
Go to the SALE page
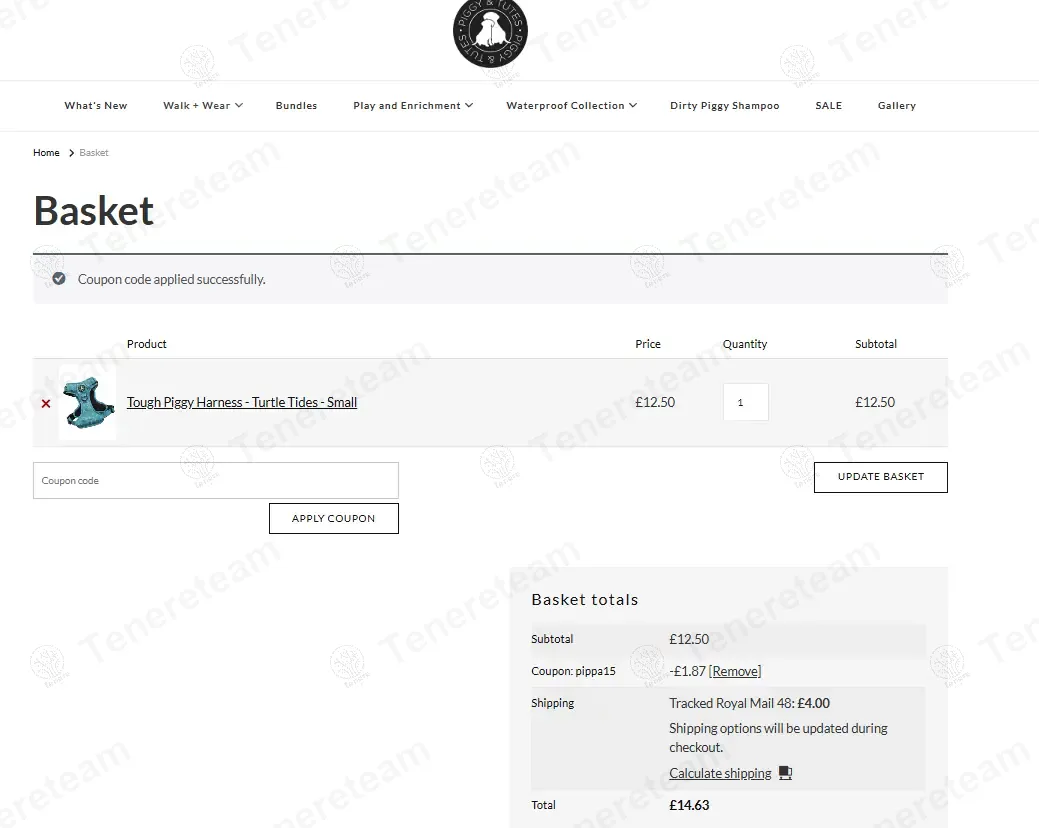[828, 105]
